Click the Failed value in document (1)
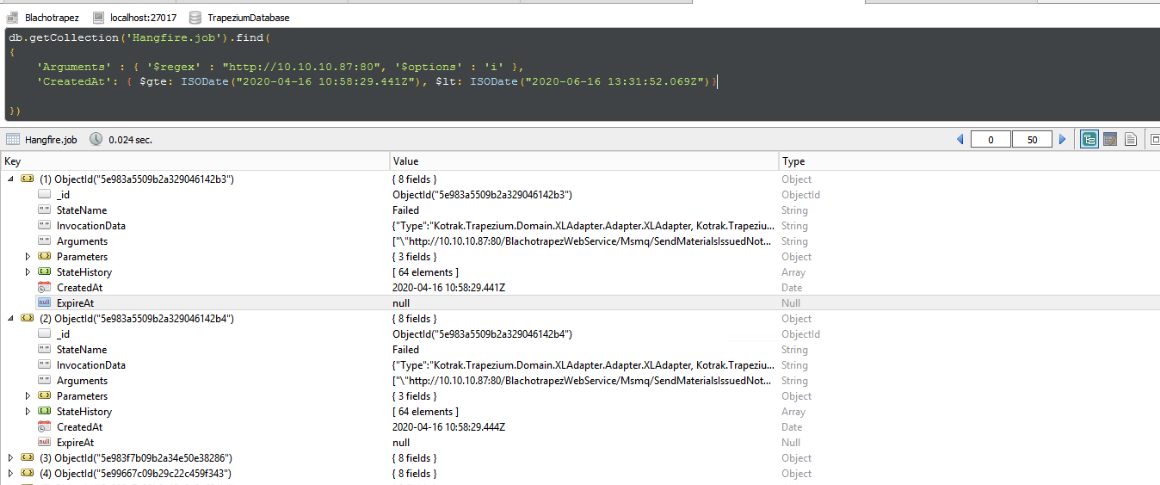The width and height of the screenshot is (1160, 485). [x=405, y=210]
